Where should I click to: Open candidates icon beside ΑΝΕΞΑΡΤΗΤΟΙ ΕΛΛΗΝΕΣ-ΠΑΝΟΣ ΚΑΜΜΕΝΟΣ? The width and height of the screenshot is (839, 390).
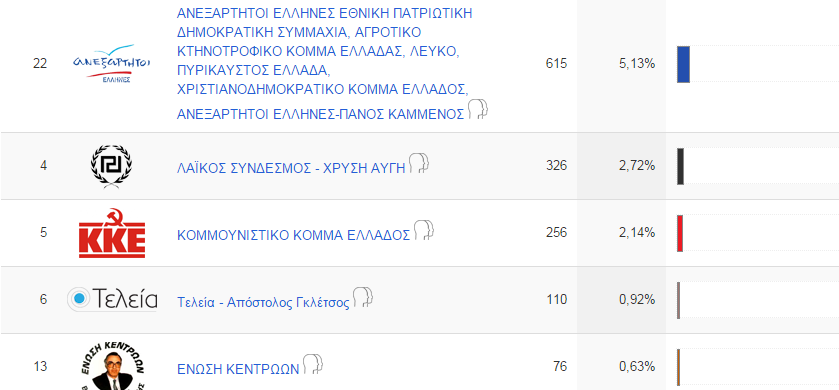tap(478, 109)
